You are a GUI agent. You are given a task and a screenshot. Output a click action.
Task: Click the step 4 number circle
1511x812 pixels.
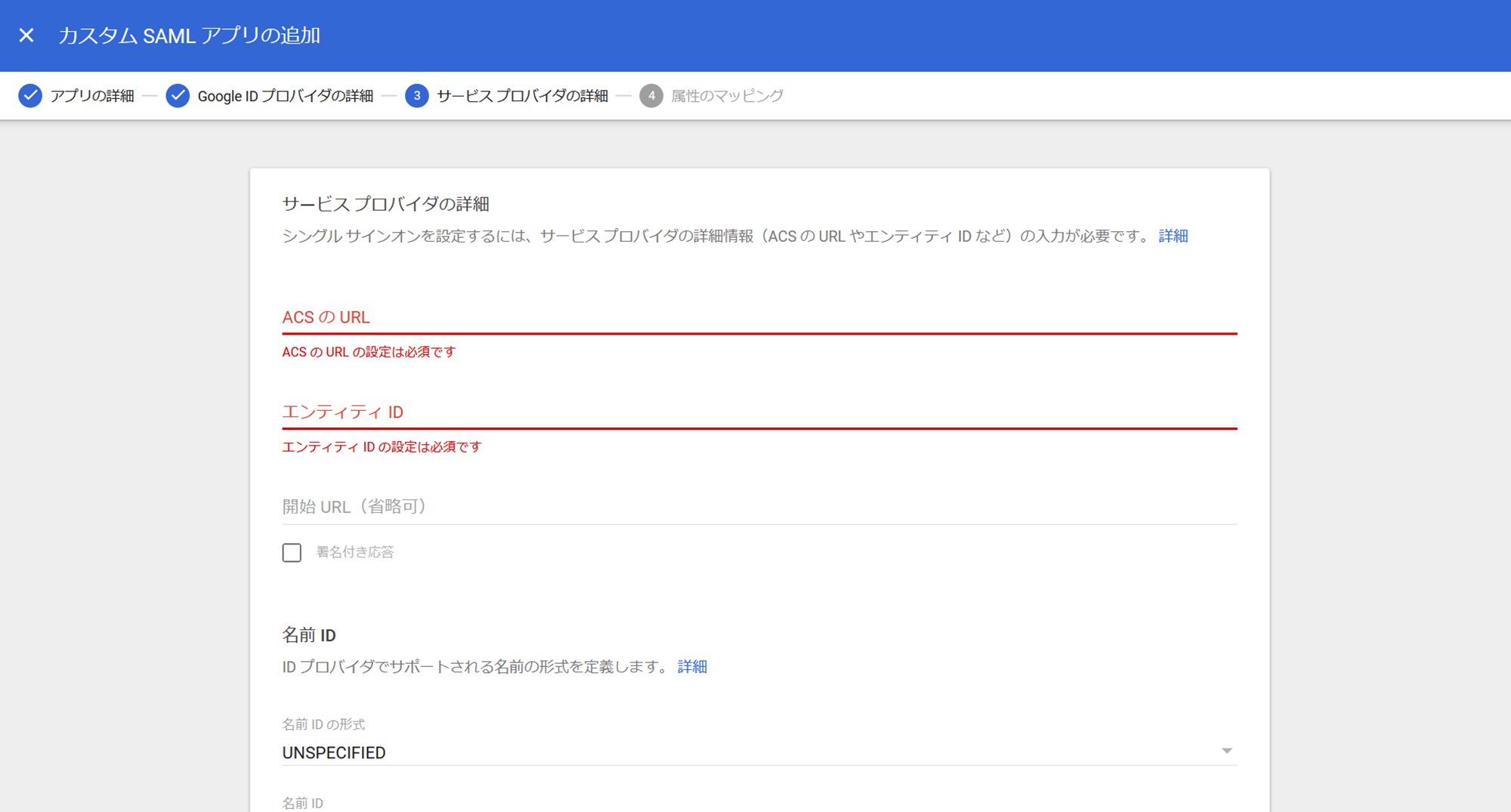(x=651, y=96)
